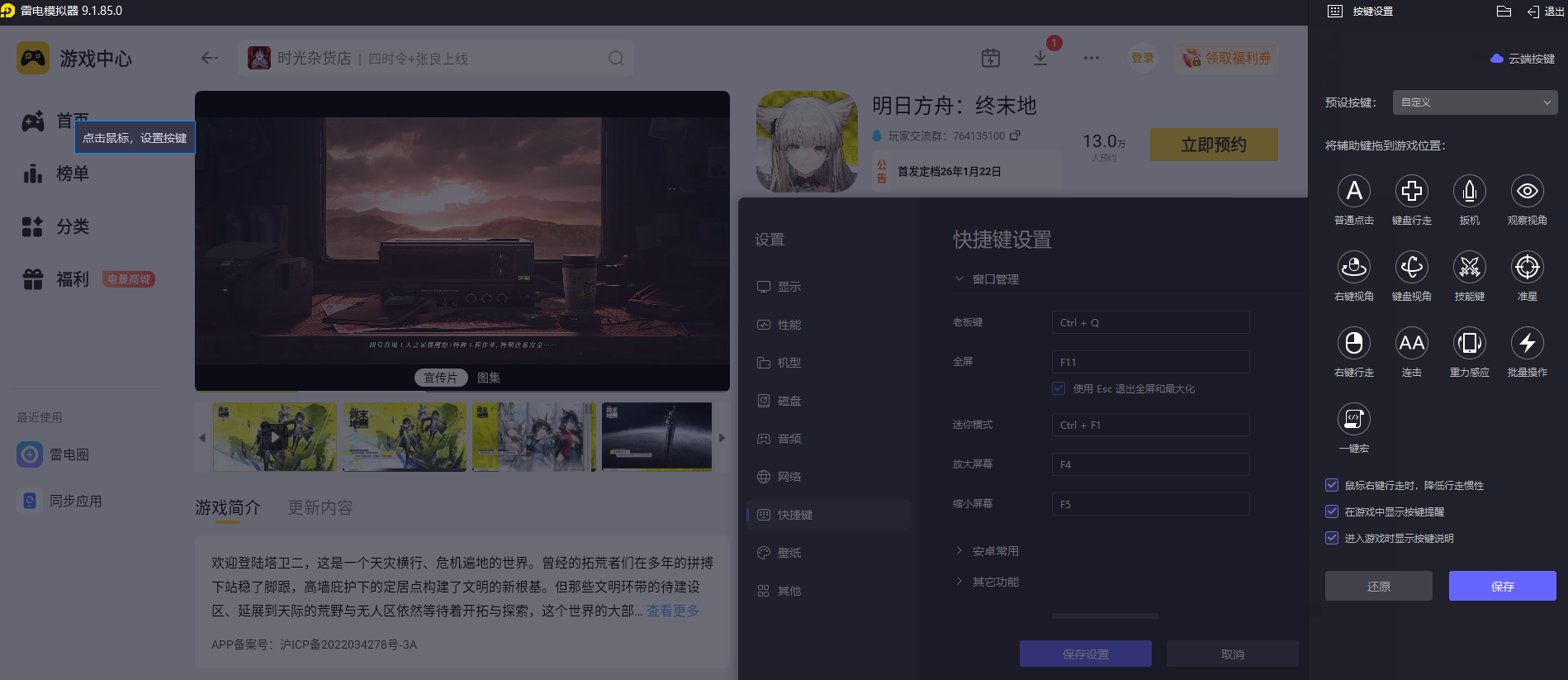Select the 键盘行走 D-pad icon
Viewport: 1568px width, 680px height.
point(1411,192)
